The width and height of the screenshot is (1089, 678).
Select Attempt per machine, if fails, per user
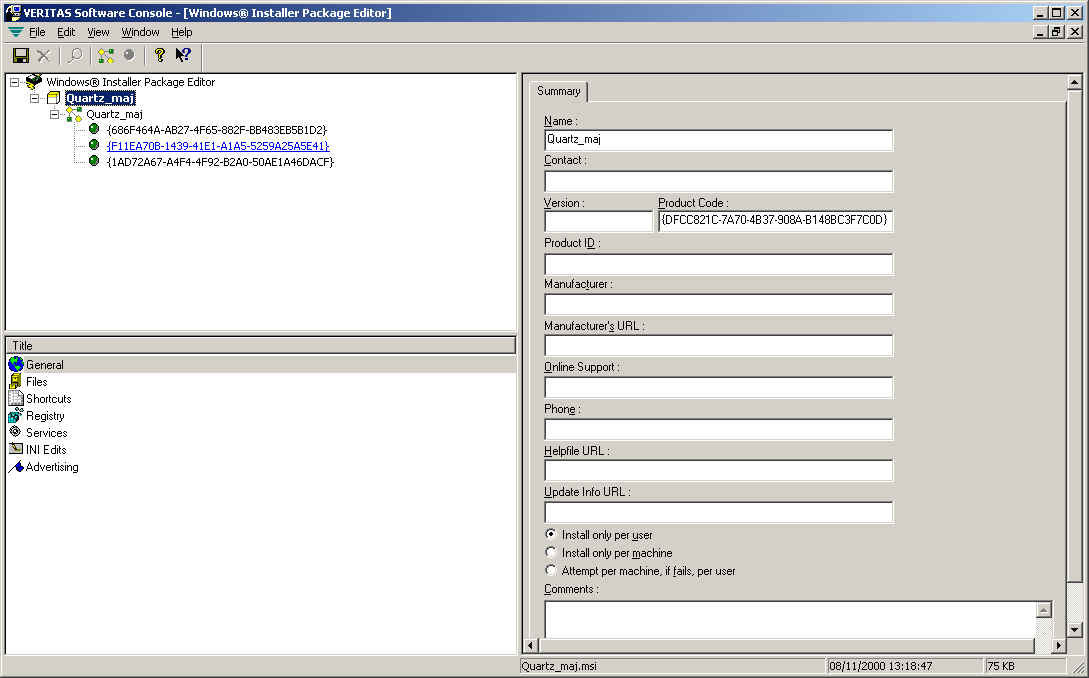point(551,570)
